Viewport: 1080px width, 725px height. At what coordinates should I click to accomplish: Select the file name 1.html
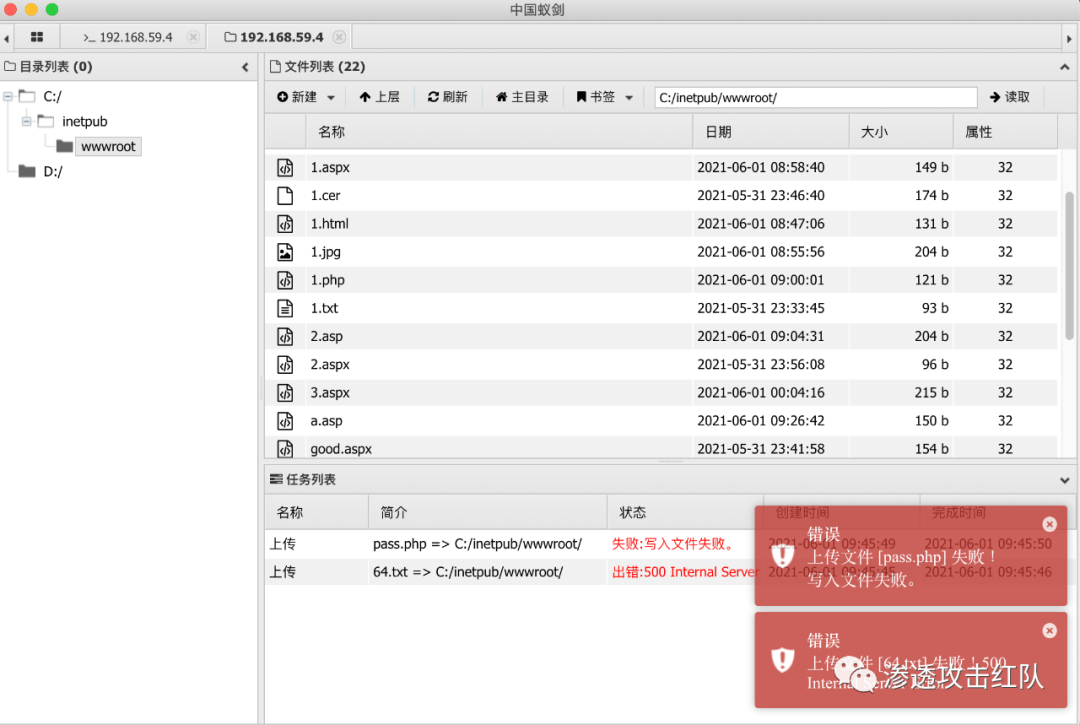coord(329,224)
